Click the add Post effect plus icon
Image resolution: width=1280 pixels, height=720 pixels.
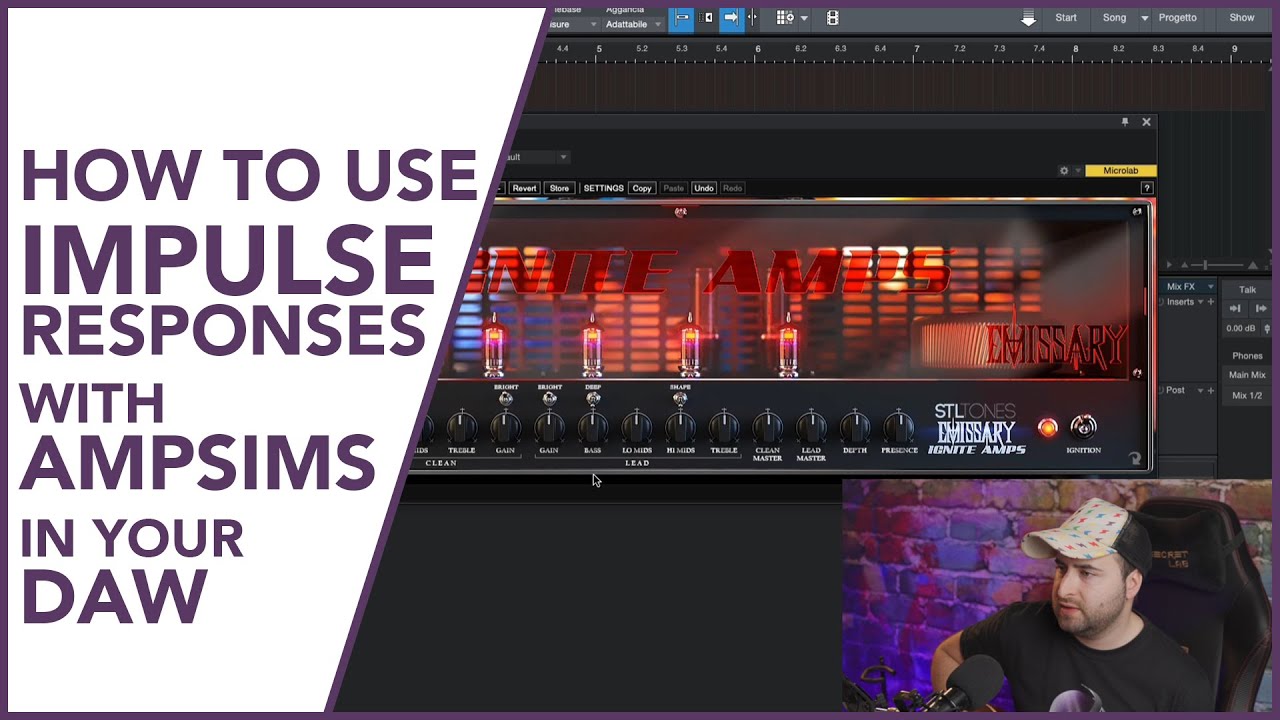(x=1211, y=390)
